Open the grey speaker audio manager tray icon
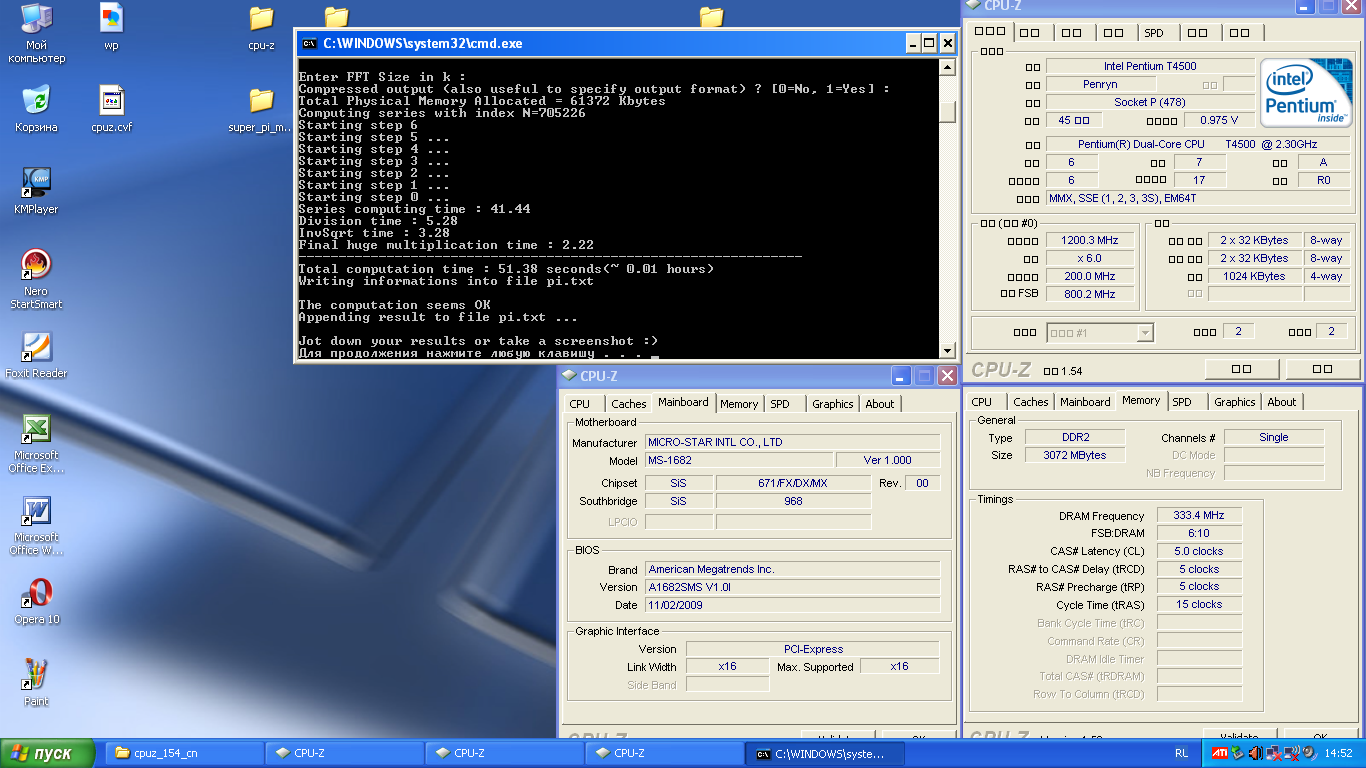The image size is (1366, 768). pyautogui.click(x=1310, y=753)
